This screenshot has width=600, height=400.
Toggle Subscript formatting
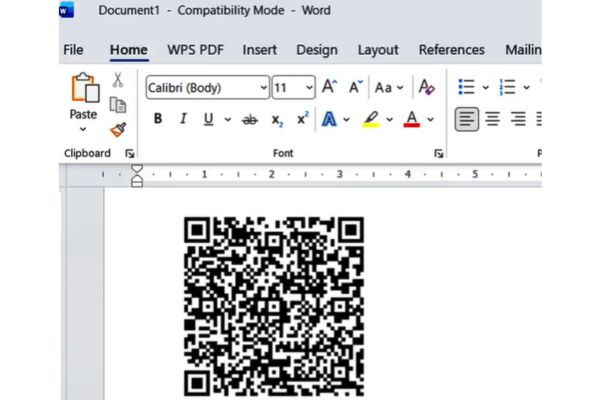277,120
